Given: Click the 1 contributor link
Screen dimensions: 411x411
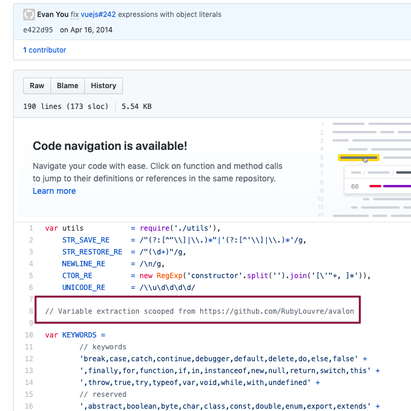Looking at the screenshot, I should [45, 50].
